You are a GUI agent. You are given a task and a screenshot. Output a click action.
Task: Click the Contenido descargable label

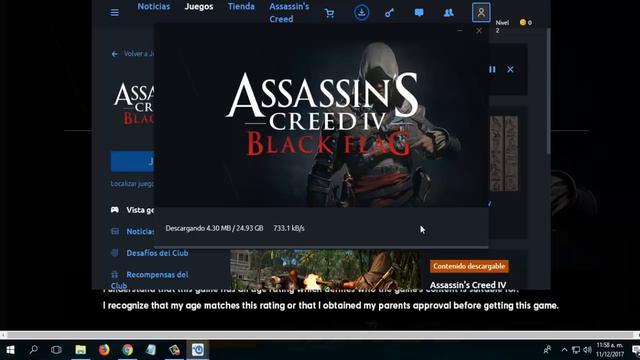[x=469, y=266]
